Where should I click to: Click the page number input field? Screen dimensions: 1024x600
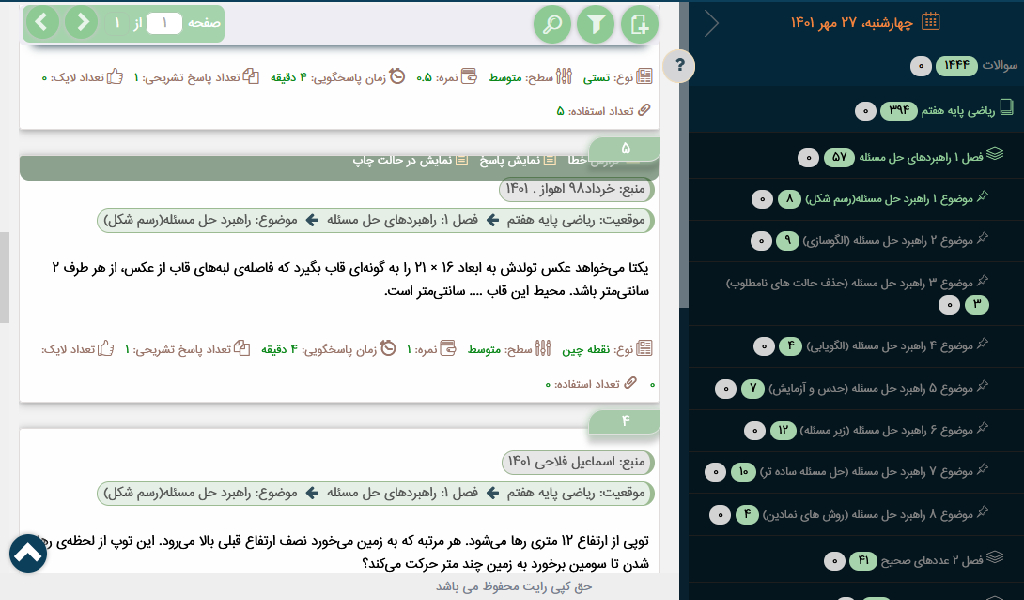tap(164, 23)
